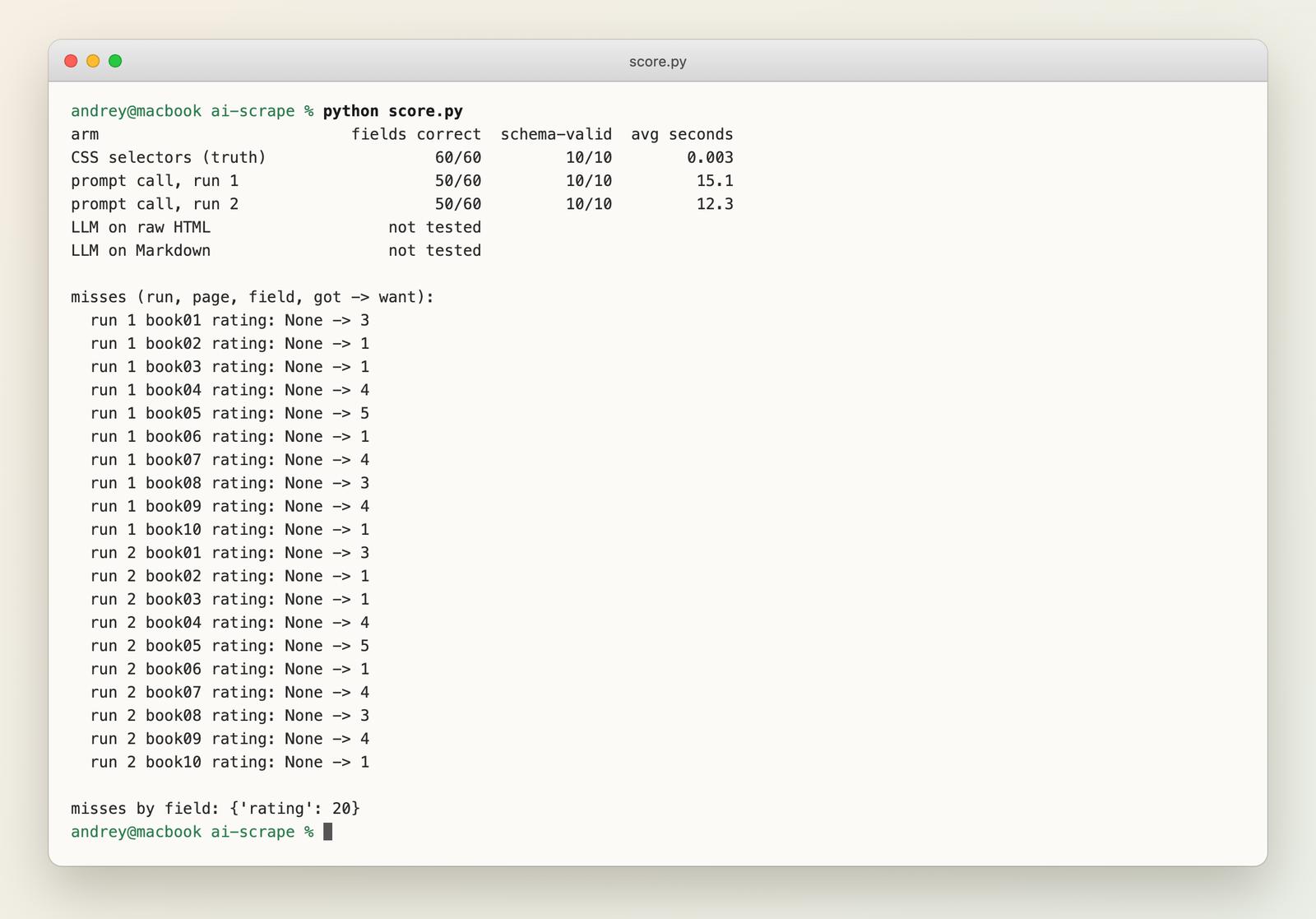Click the yellow minimize window button
This screenshot has width=1316, height=919.
[93, 61]
